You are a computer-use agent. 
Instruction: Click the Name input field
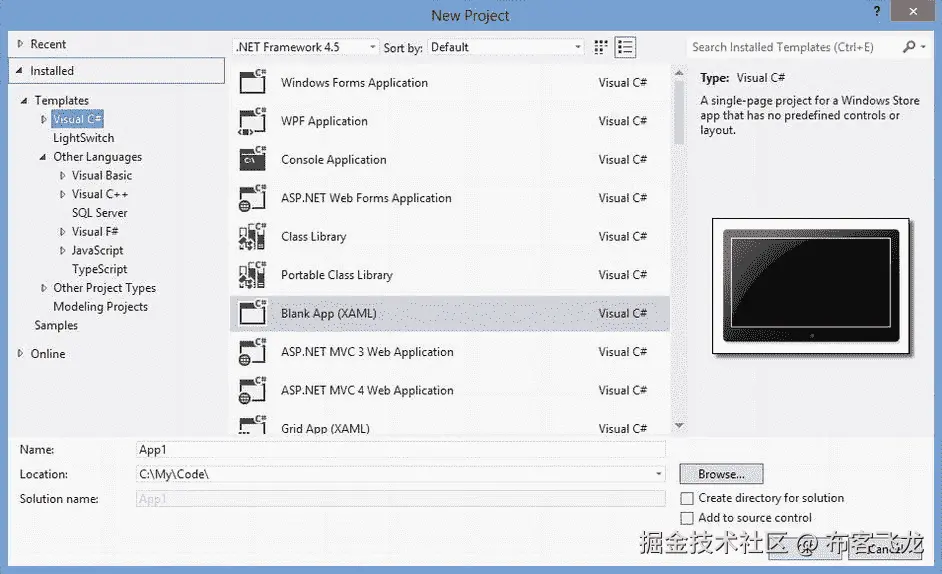[401, 450]
